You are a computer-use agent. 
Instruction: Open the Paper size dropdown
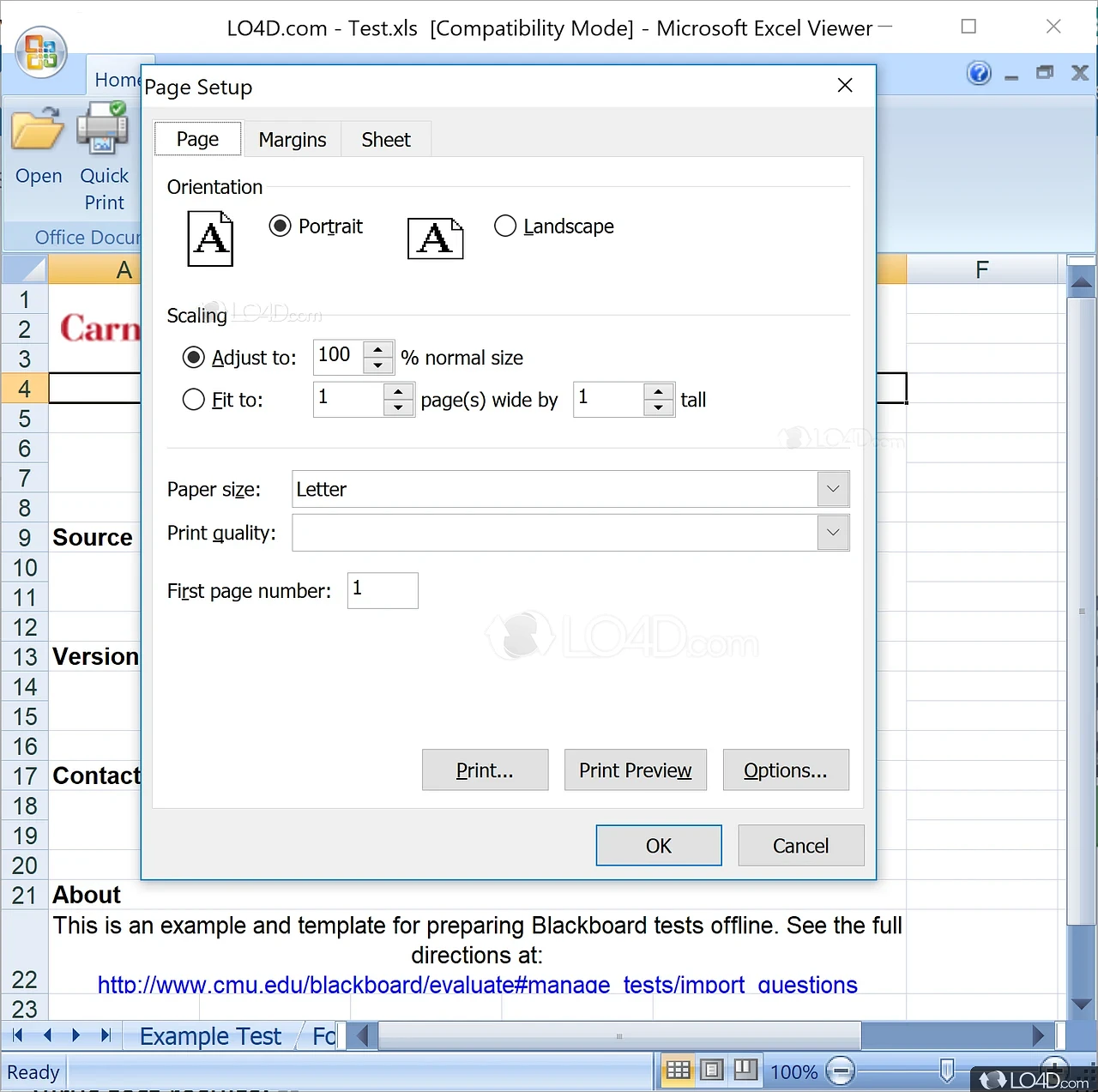(831, 489)
